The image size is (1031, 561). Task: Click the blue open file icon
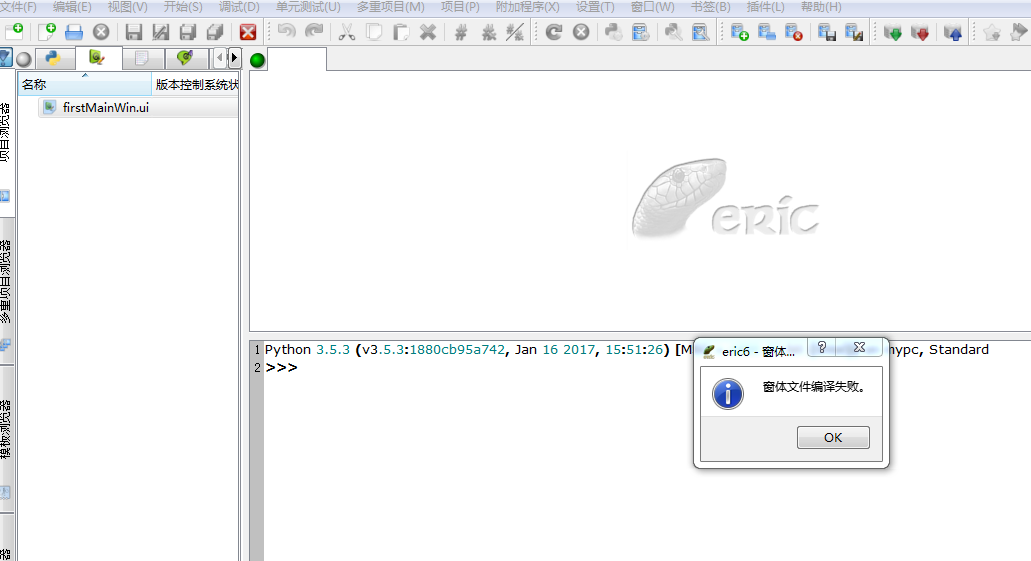(74, 32)
